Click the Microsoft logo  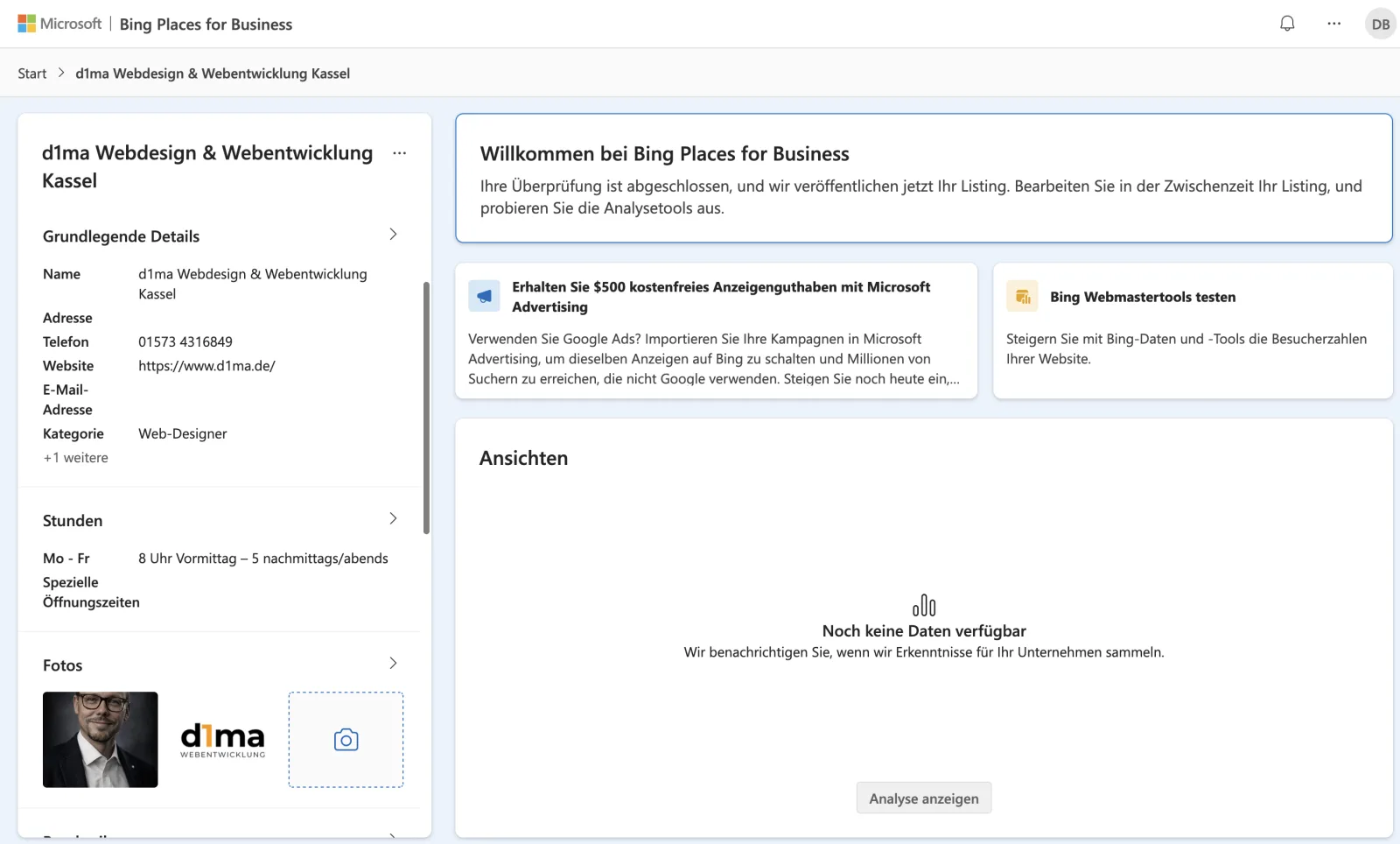pyautogui.click(x=59, y=24)
